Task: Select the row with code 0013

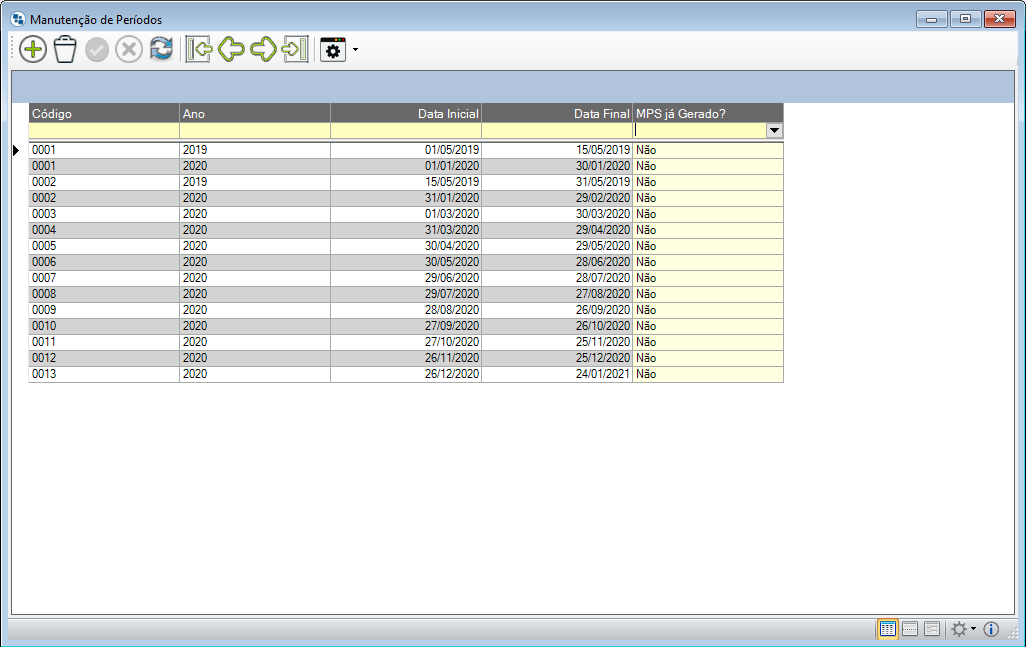Action: pos(104,374)
